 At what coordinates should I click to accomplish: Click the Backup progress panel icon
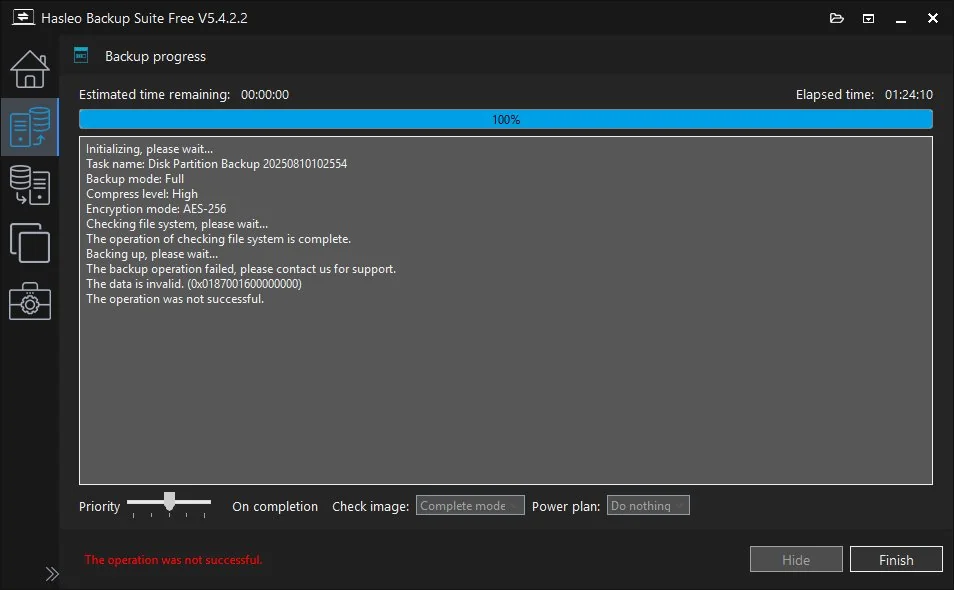[x=81, y=55]
